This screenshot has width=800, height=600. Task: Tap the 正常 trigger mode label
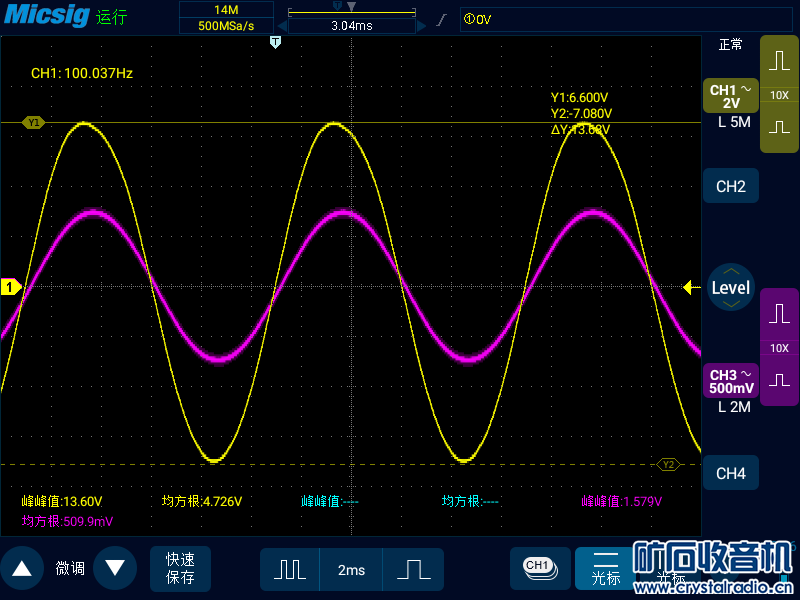coord(730,45)
